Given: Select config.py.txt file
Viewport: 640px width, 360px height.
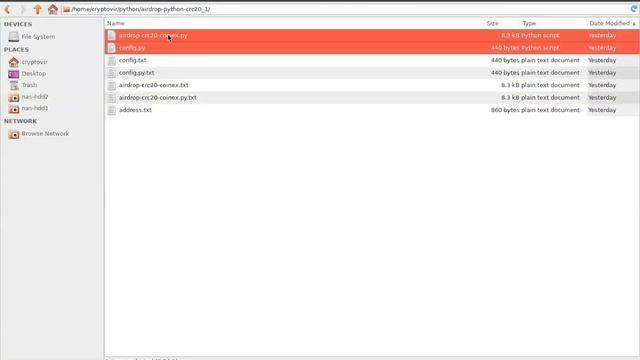Looking at the screenshot, I should coord(372,73).
